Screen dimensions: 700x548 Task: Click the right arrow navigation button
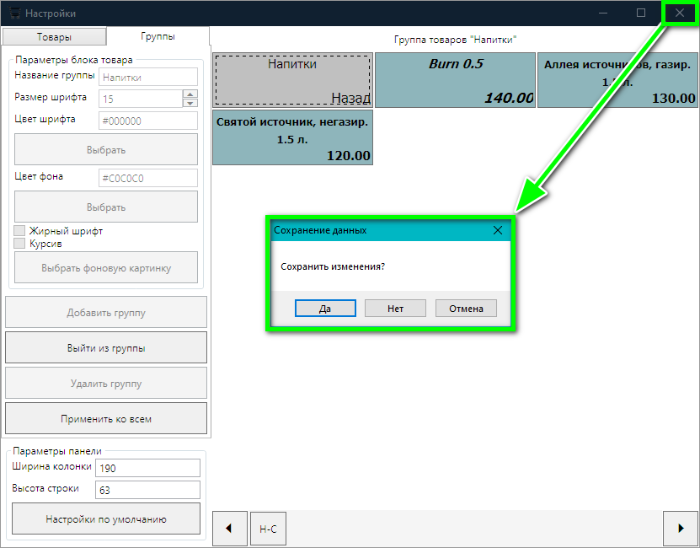click(x=680, y=527)
